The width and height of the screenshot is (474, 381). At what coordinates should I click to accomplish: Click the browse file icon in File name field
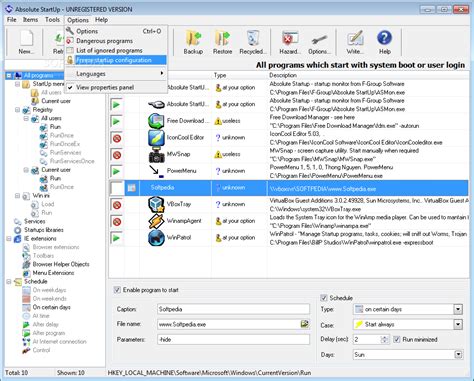pos(304,324)
